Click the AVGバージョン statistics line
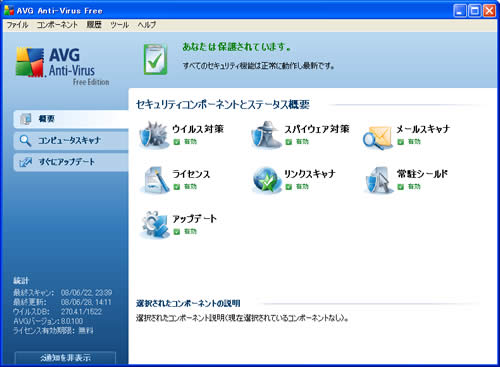500x367 pixels. 48,321
